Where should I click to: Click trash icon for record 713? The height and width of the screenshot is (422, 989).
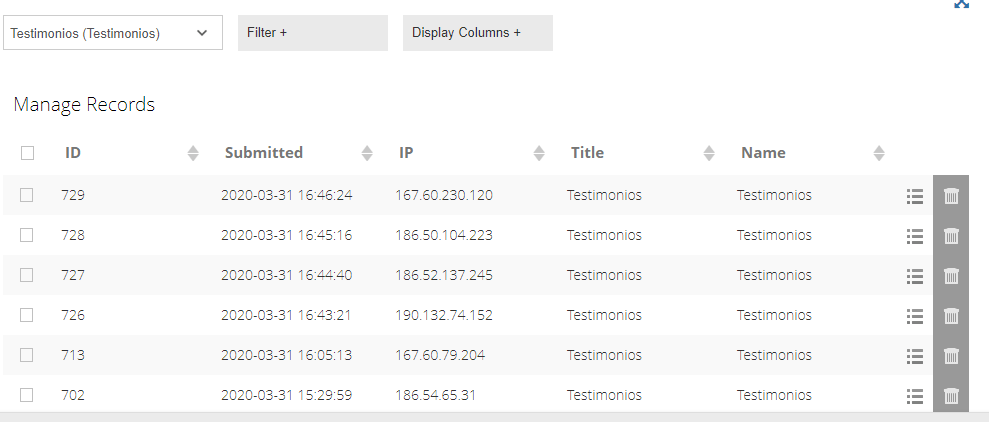point(951,356)
